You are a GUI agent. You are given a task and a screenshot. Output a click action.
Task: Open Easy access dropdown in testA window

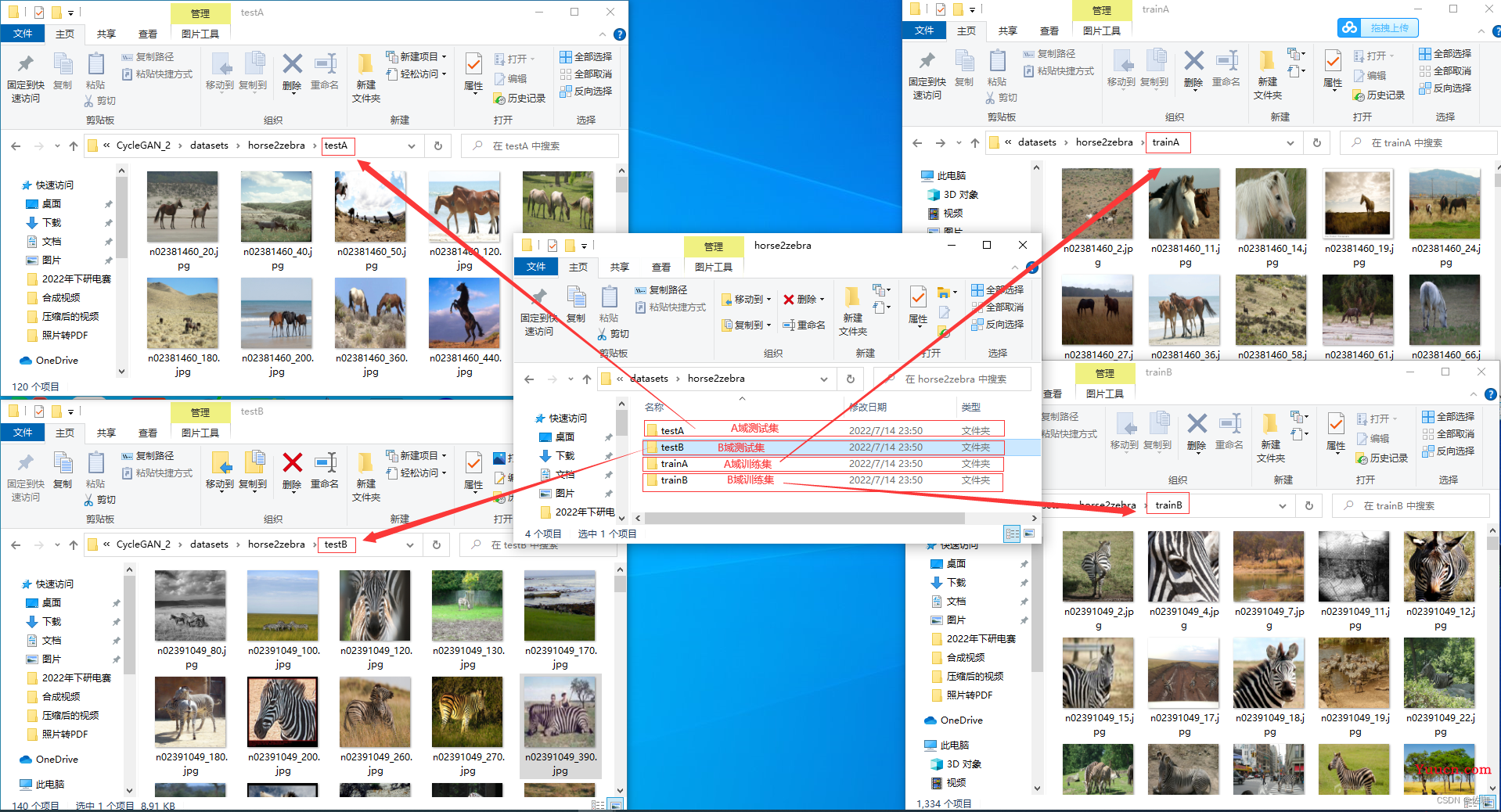tap(416, 74)
